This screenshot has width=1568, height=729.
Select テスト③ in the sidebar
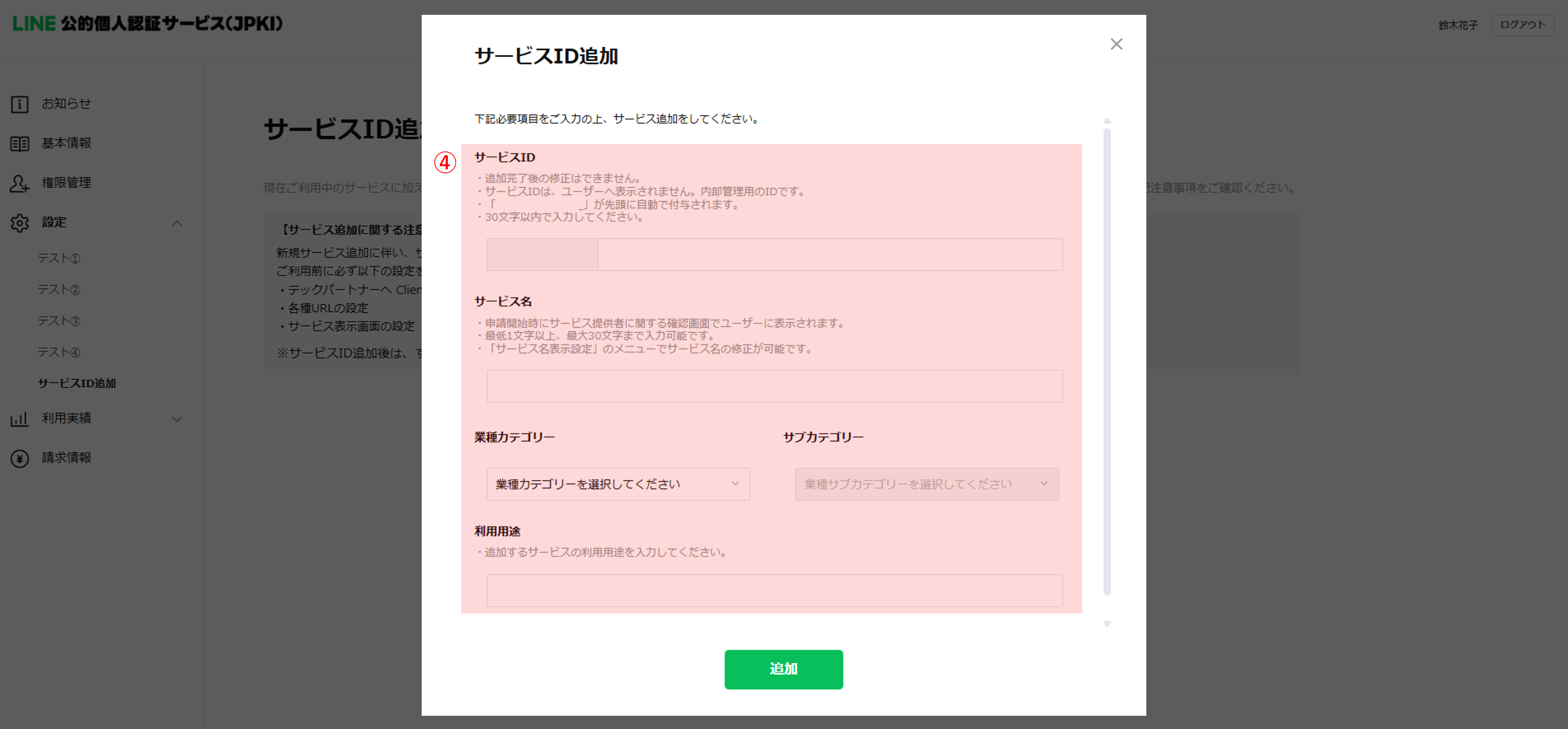(59, 321)
